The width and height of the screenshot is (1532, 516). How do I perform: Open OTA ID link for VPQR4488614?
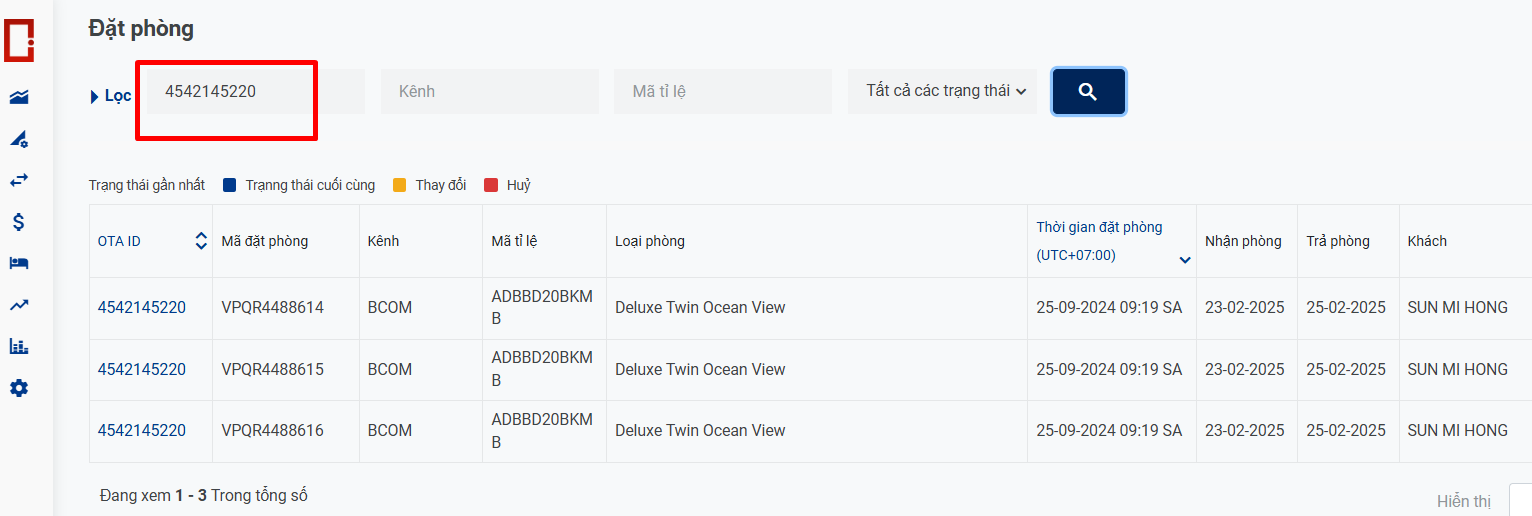click(x=141, y=308)
